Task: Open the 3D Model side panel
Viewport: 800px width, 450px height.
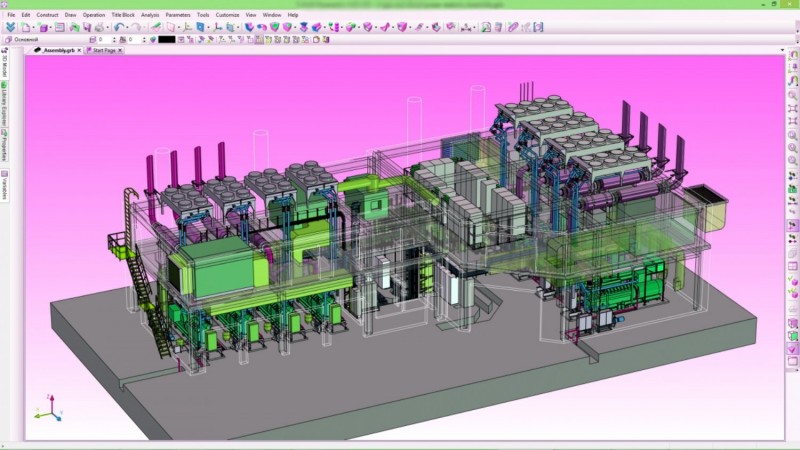Action: pos(5,63)
